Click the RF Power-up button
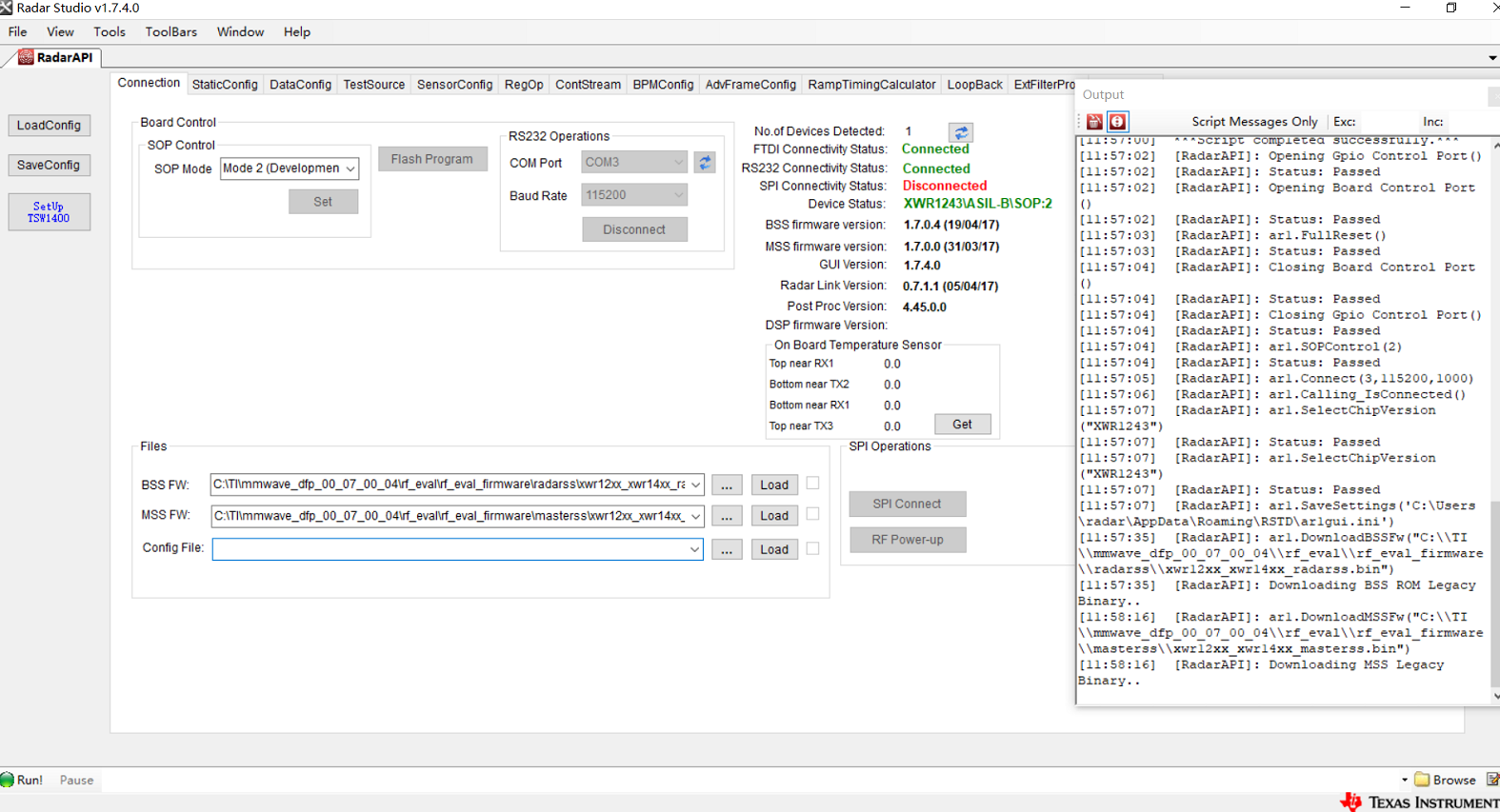 coord(908,540)
